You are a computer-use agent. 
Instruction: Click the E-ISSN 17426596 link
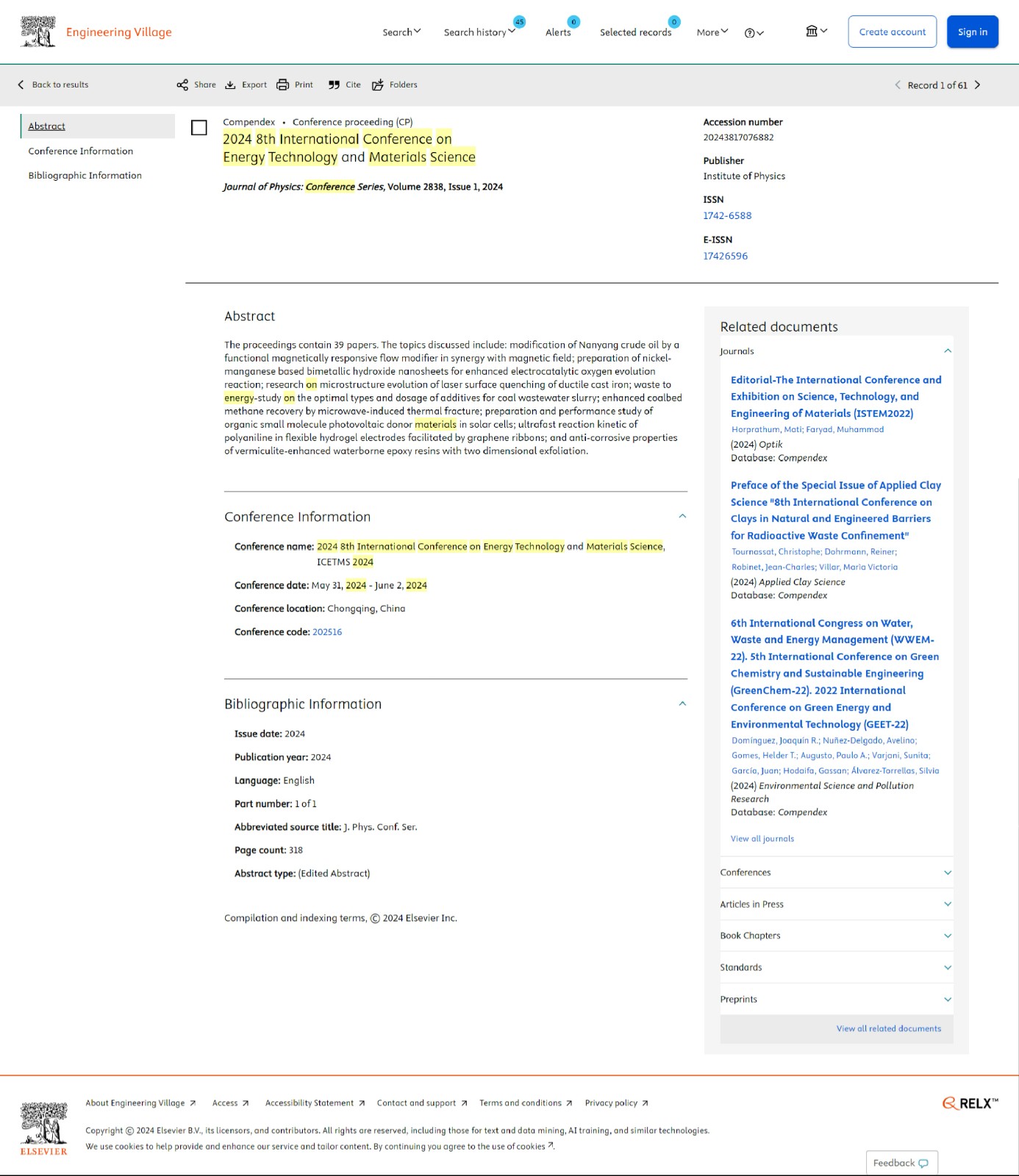click(x=725, y=256)
